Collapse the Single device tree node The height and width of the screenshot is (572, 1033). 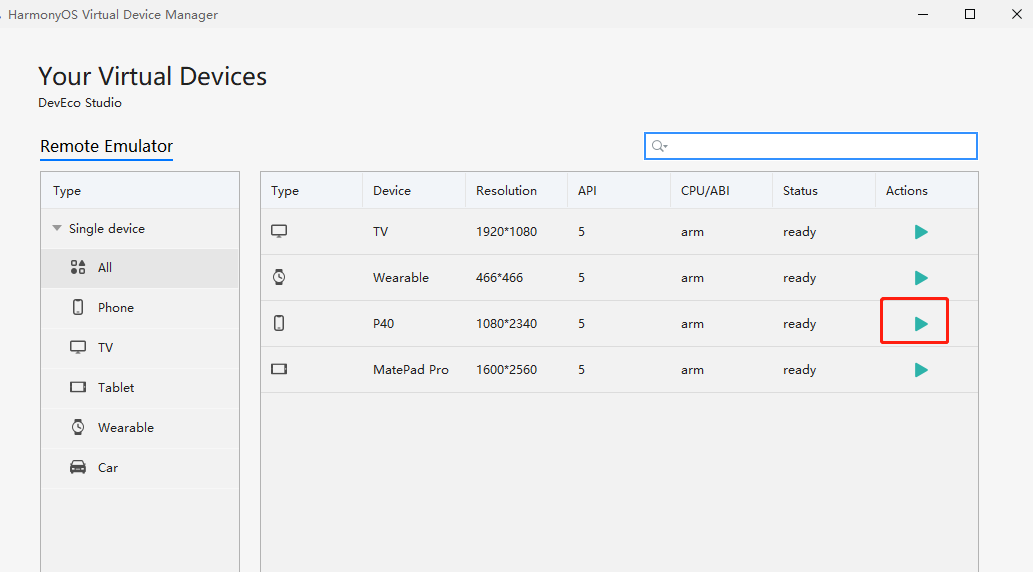pyautogui.click(x=57, y=228)
